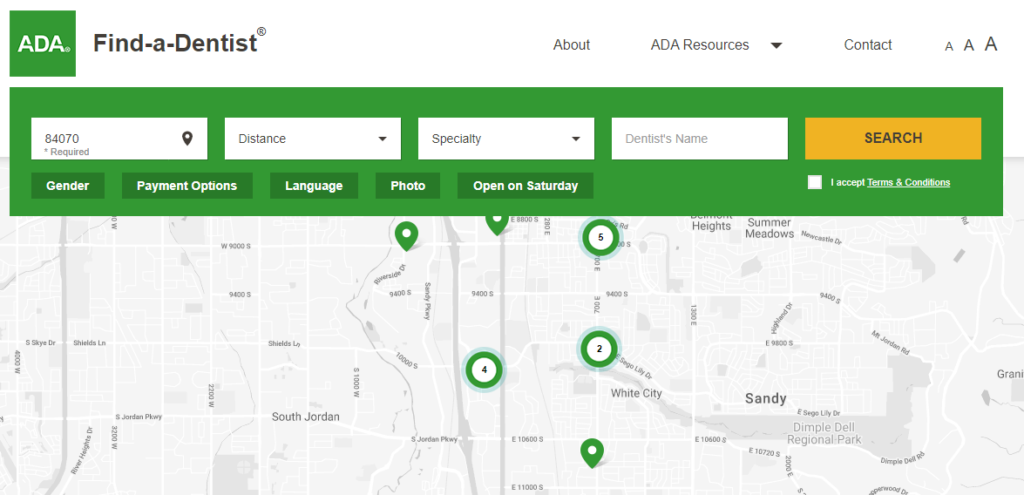Toggle the Language filter

(314, 185)
